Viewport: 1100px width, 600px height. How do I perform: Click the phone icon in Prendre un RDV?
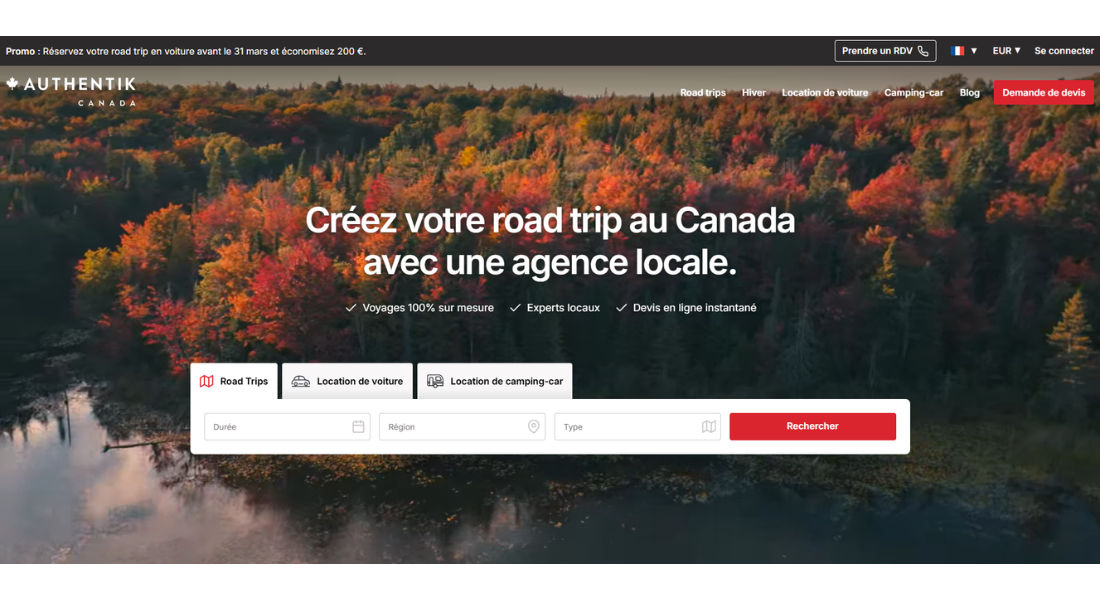click(x=923, y=51)
